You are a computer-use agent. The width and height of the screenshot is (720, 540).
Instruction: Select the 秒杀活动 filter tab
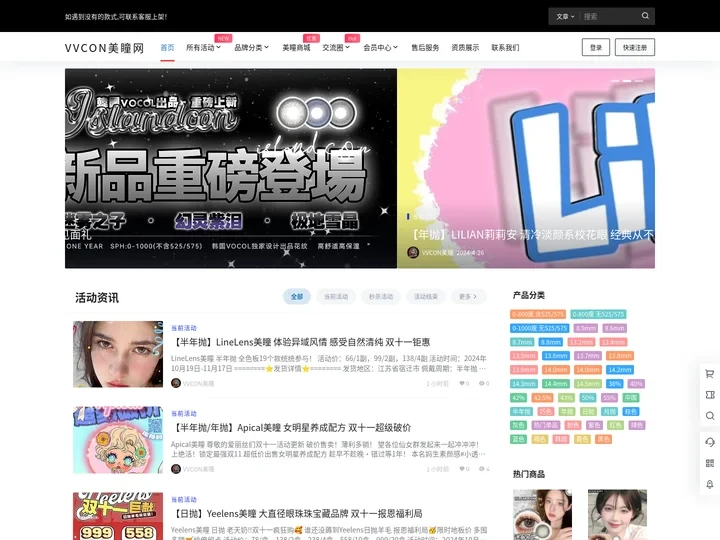[x=381, y=297]
